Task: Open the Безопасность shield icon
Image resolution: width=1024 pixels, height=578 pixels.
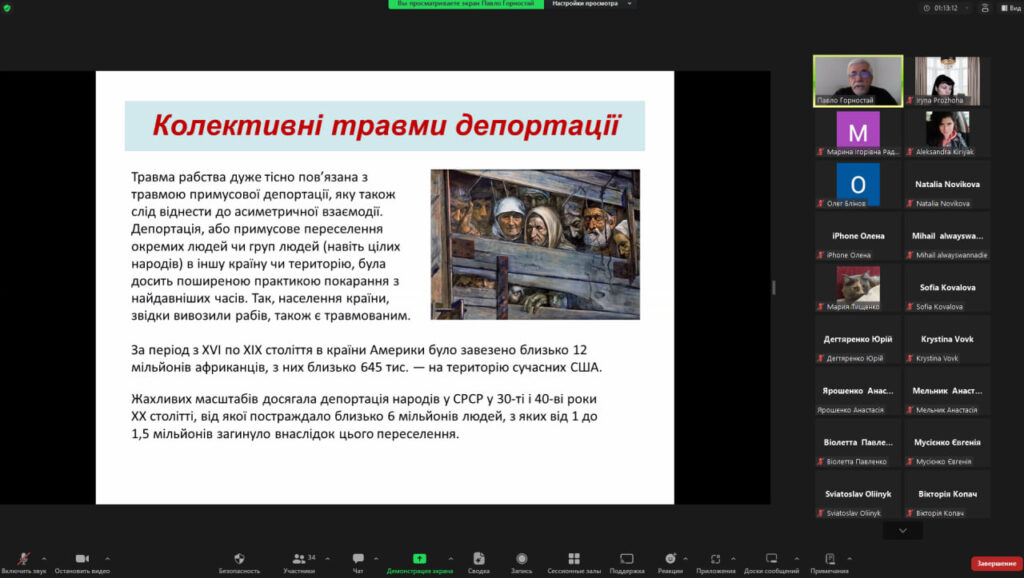Action: 239,559
